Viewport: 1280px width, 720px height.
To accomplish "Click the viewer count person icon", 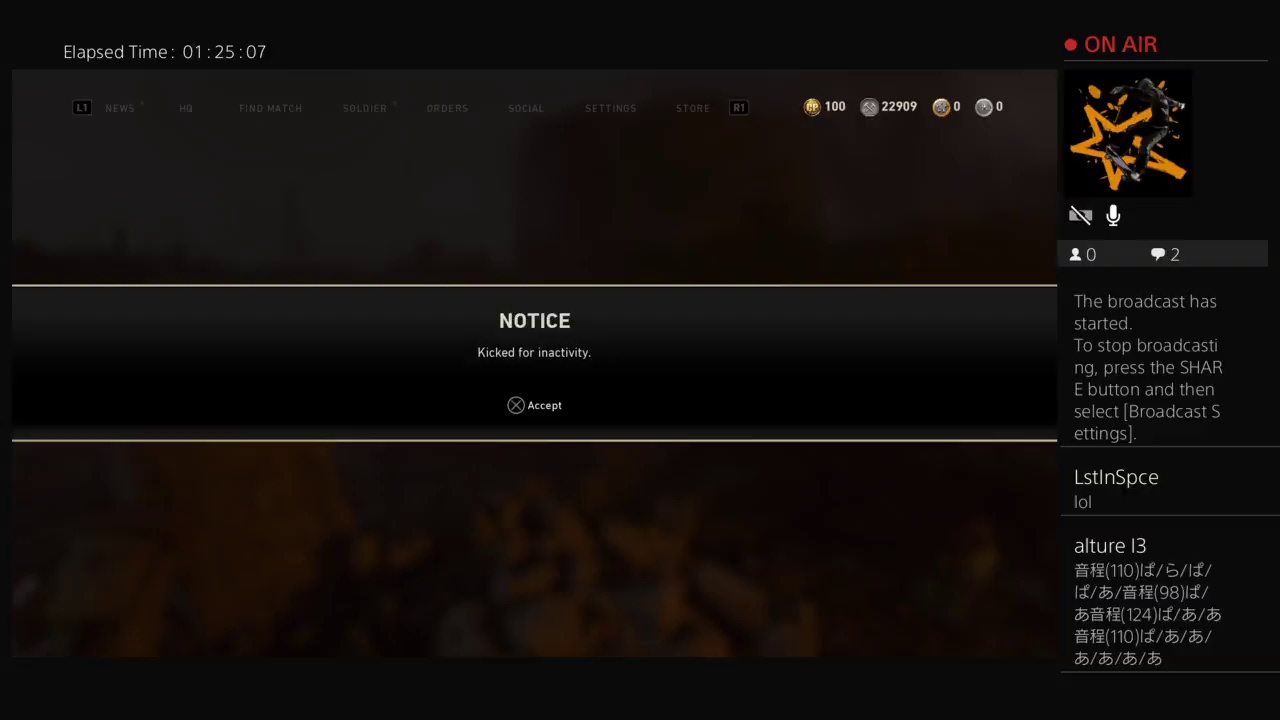I will click(x=1076, y=255).
